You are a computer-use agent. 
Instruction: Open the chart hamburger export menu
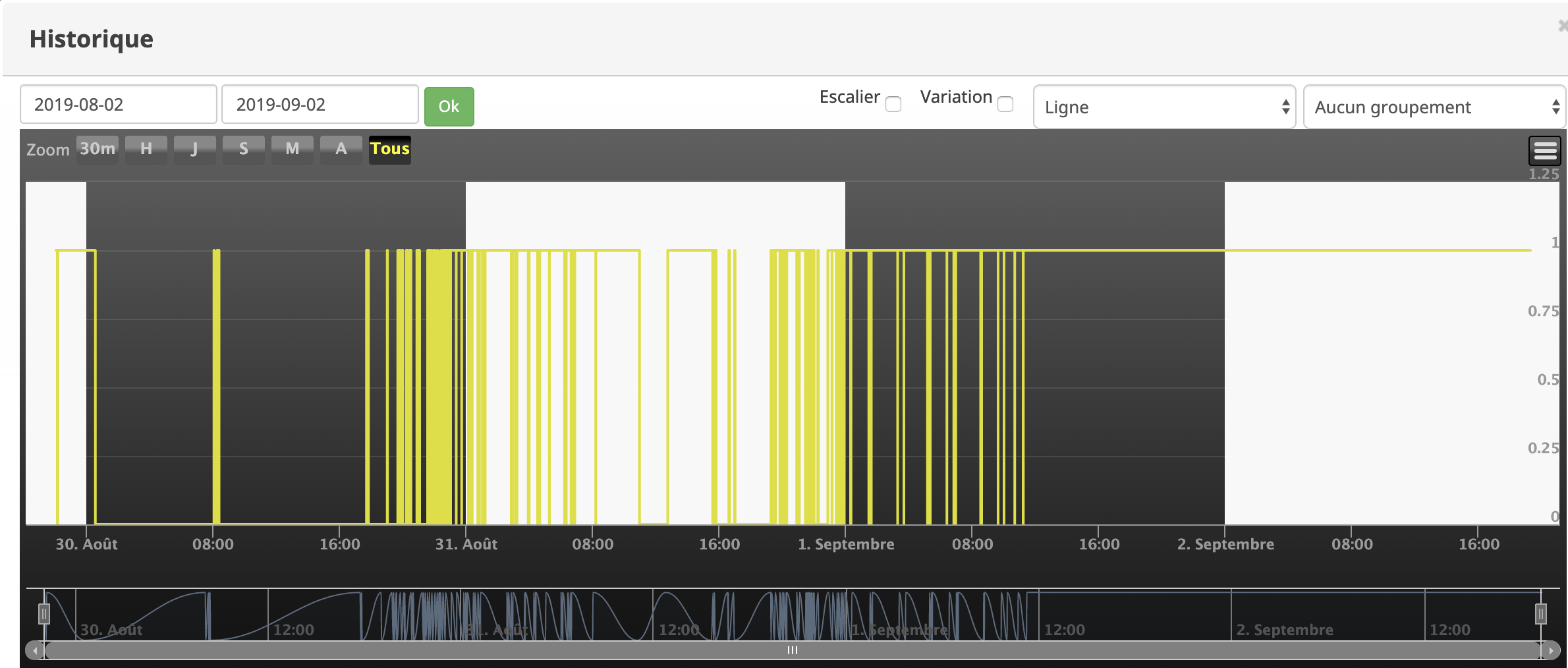[1544, 151]
